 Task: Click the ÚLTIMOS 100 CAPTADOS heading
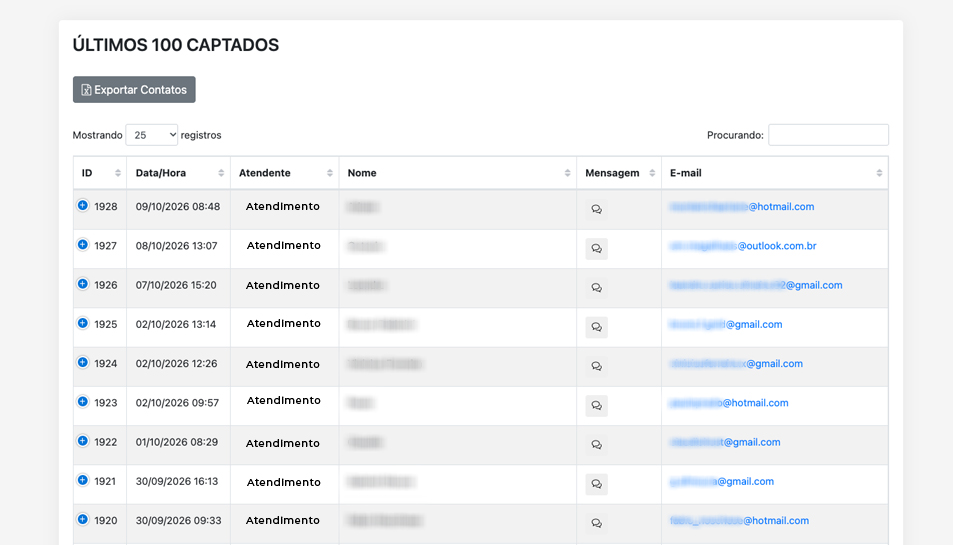176,45
